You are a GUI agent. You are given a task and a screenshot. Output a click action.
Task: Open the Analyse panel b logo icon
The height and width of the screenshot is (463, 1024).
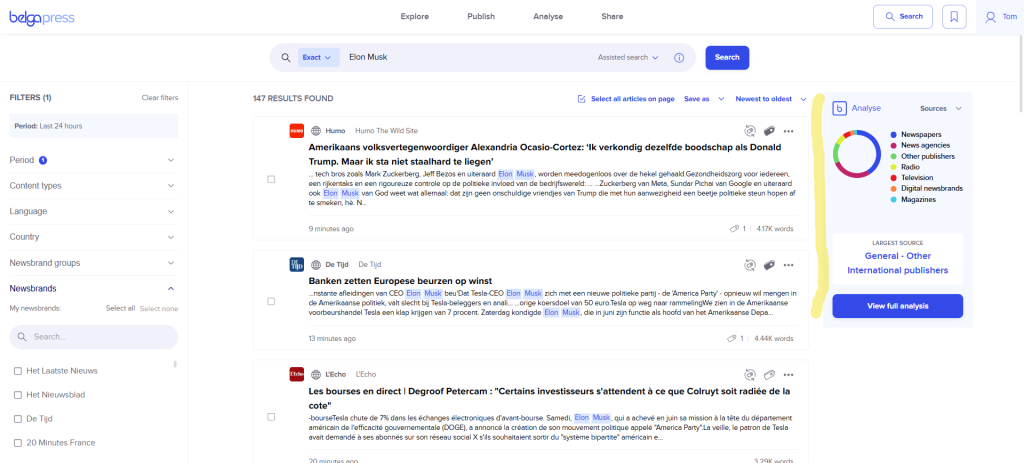tap(839, 108)
